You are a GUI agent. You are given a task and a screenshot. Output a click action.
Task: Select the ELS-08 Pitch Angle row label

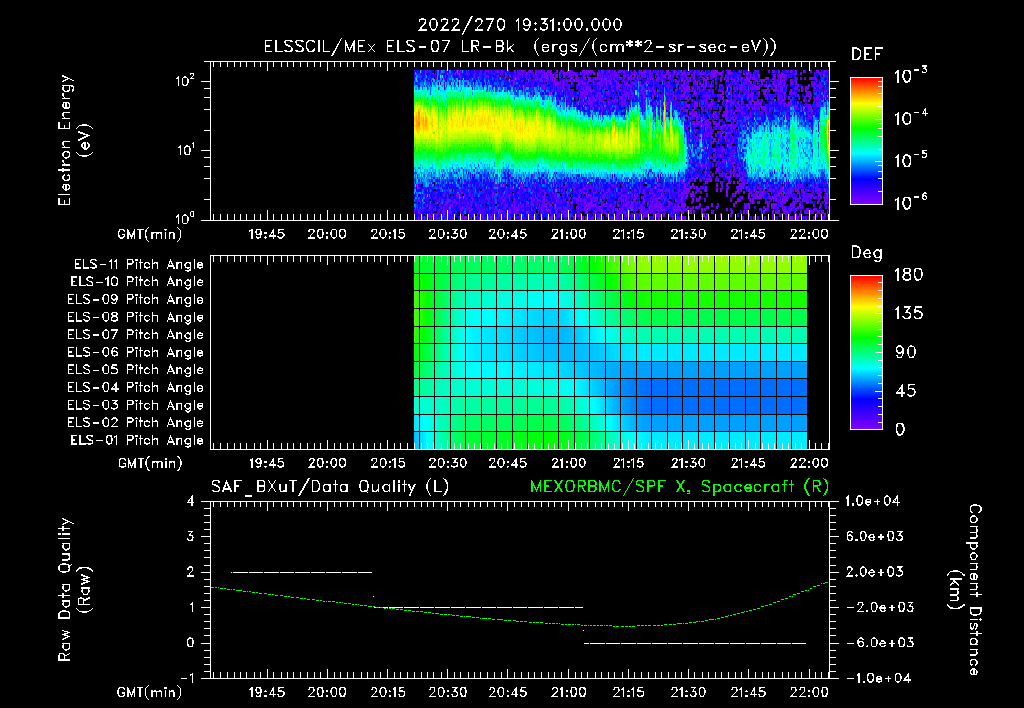pos(136,317)
